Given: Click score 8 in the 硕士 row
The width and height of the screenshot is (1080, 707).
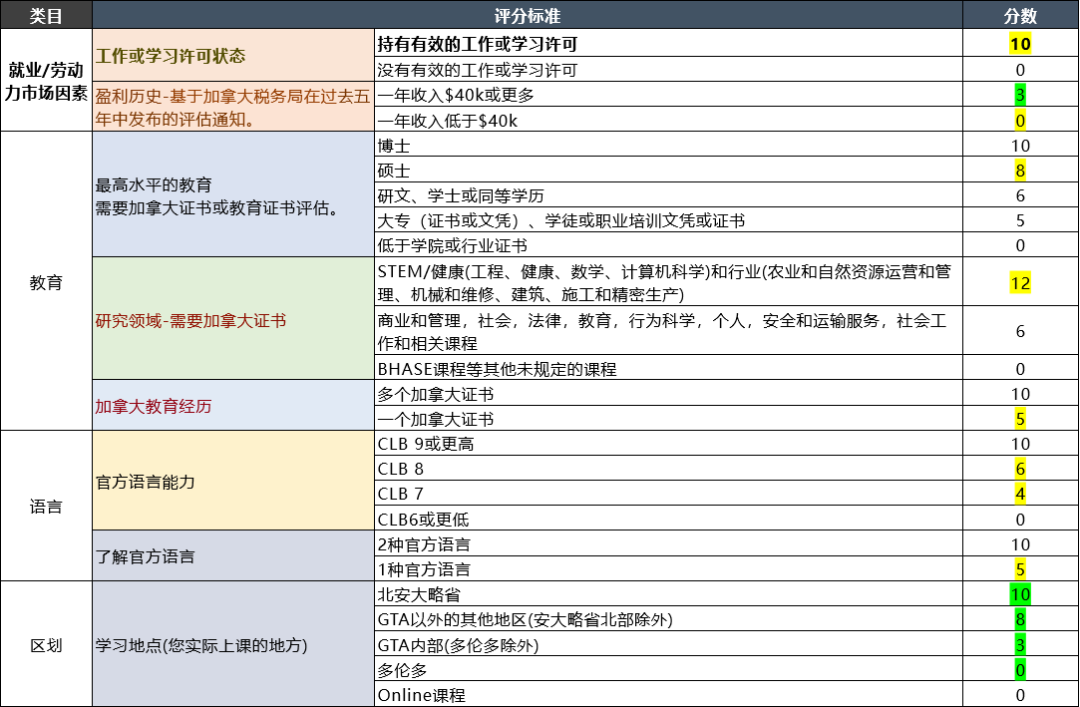Looking at the screenshot, I should tap(1020, 170).
